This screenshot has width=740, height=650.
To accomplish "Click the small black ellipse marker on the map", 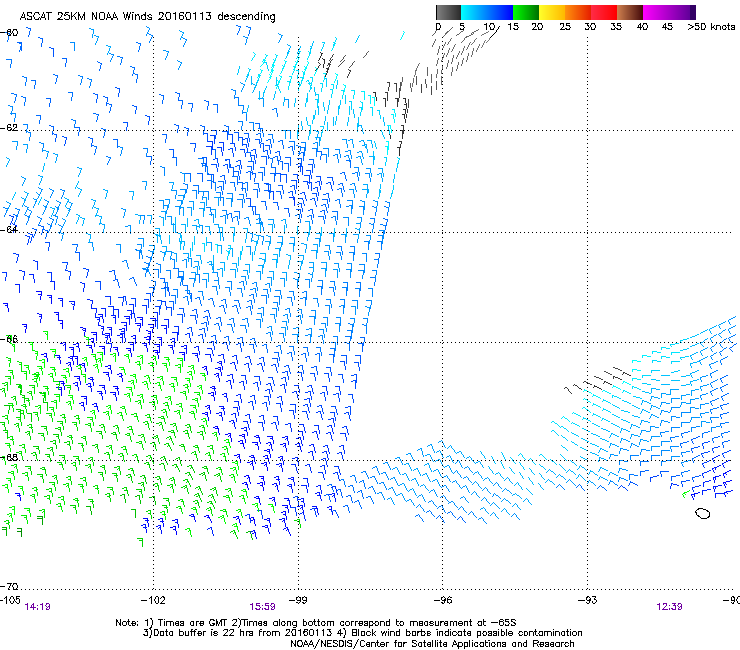I will click(x=703, y=513).
